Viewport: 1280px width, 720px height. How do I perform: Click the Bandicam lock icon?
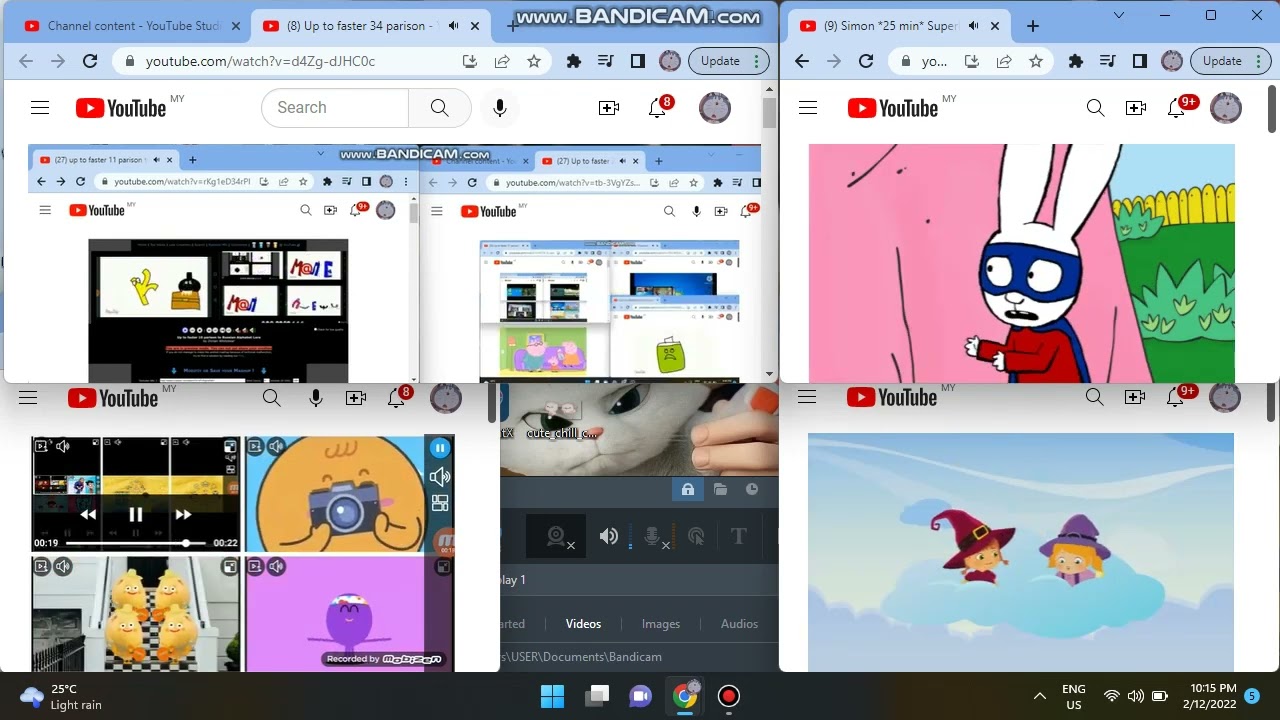688,489
